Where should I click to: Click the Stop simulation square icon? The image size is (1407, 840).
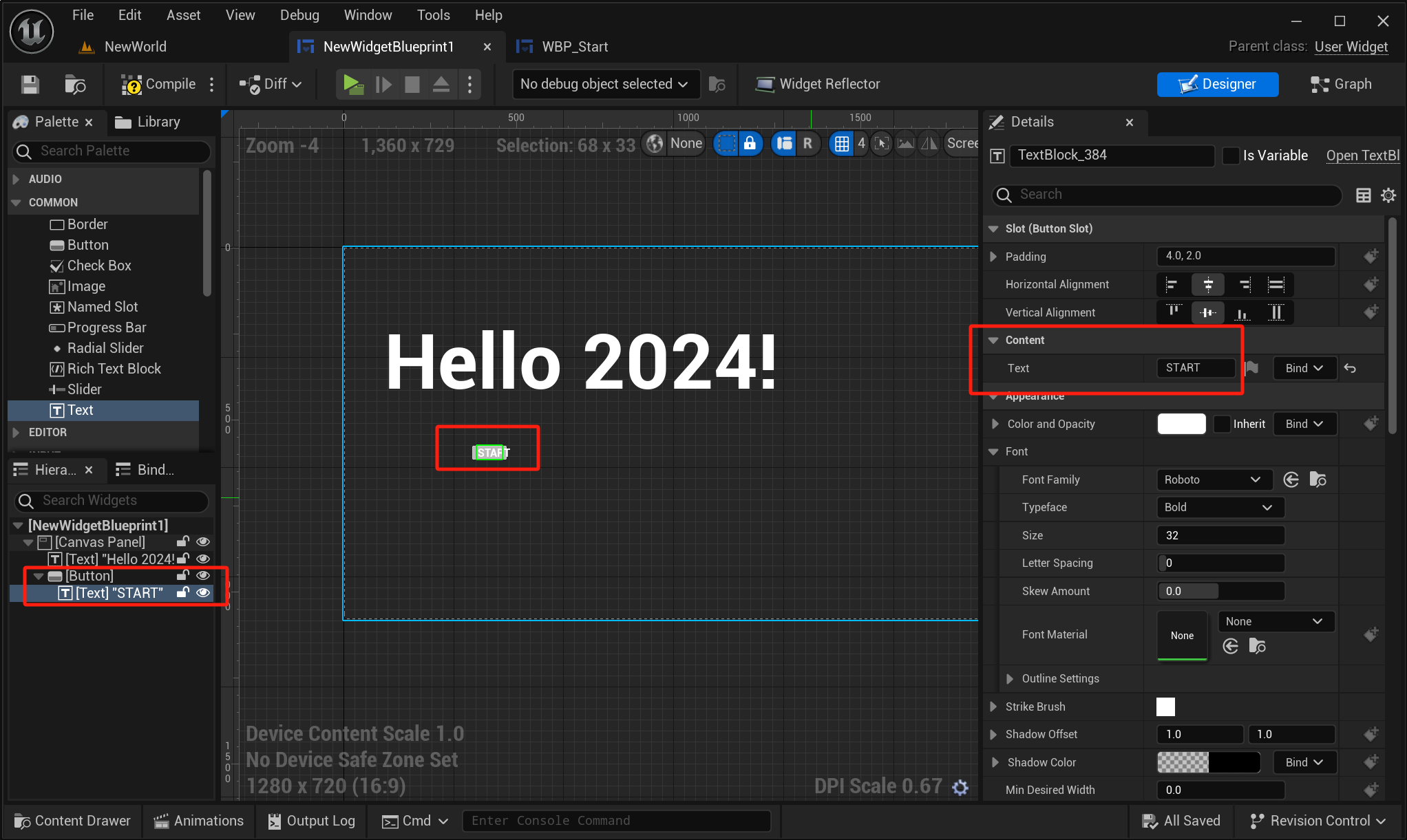pyautogui.click(x=412, y=84)
